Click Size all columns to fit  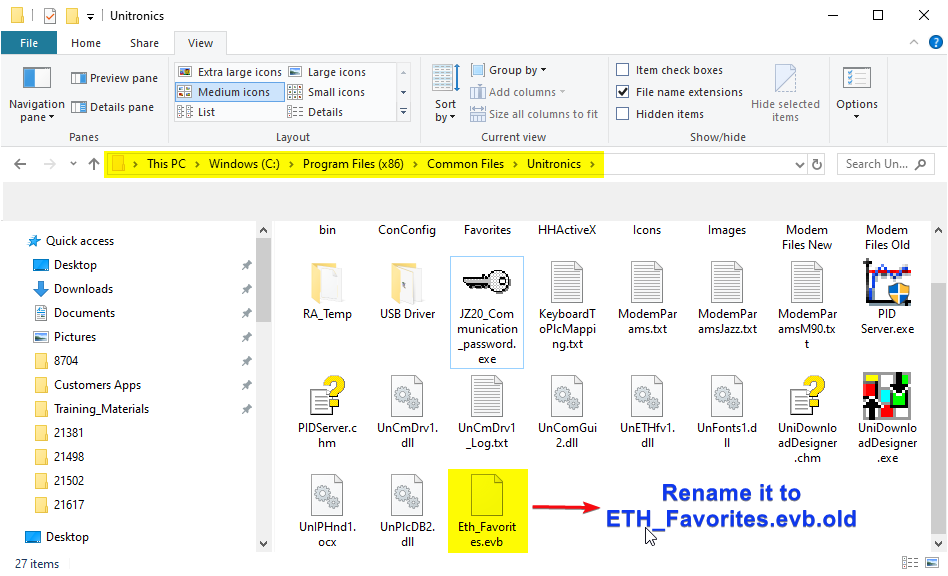point(542,114)
